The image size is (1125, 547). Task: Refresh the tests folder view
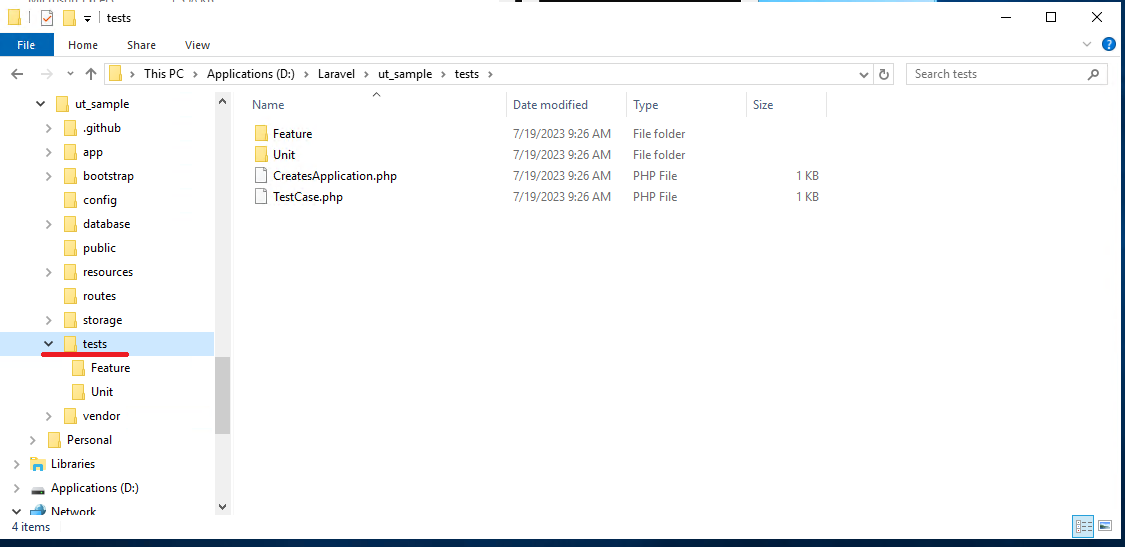(x=884, y=74)
